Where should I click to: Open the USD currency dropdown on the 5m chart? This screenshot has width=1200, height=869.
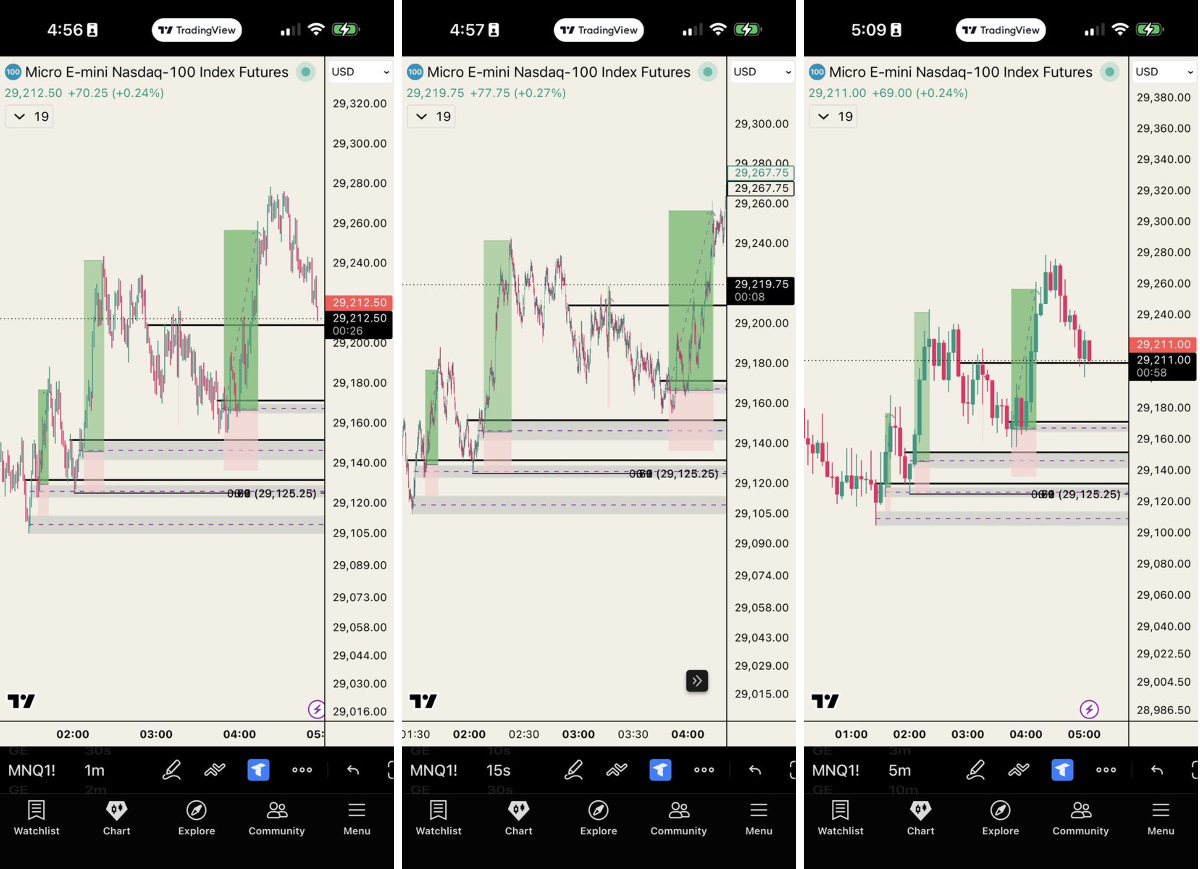tap(1164, 72)
